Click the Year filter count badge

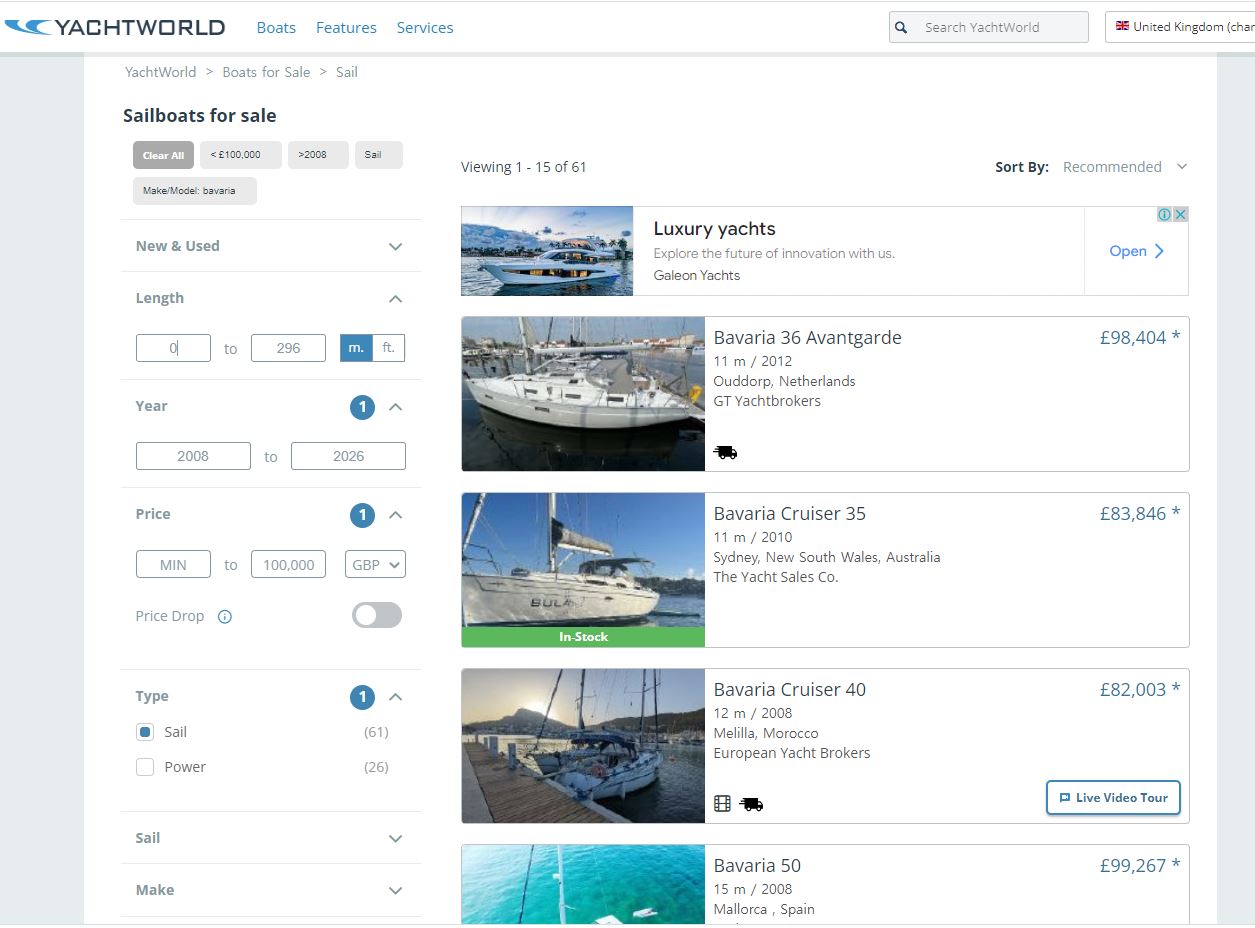point(362,407)
